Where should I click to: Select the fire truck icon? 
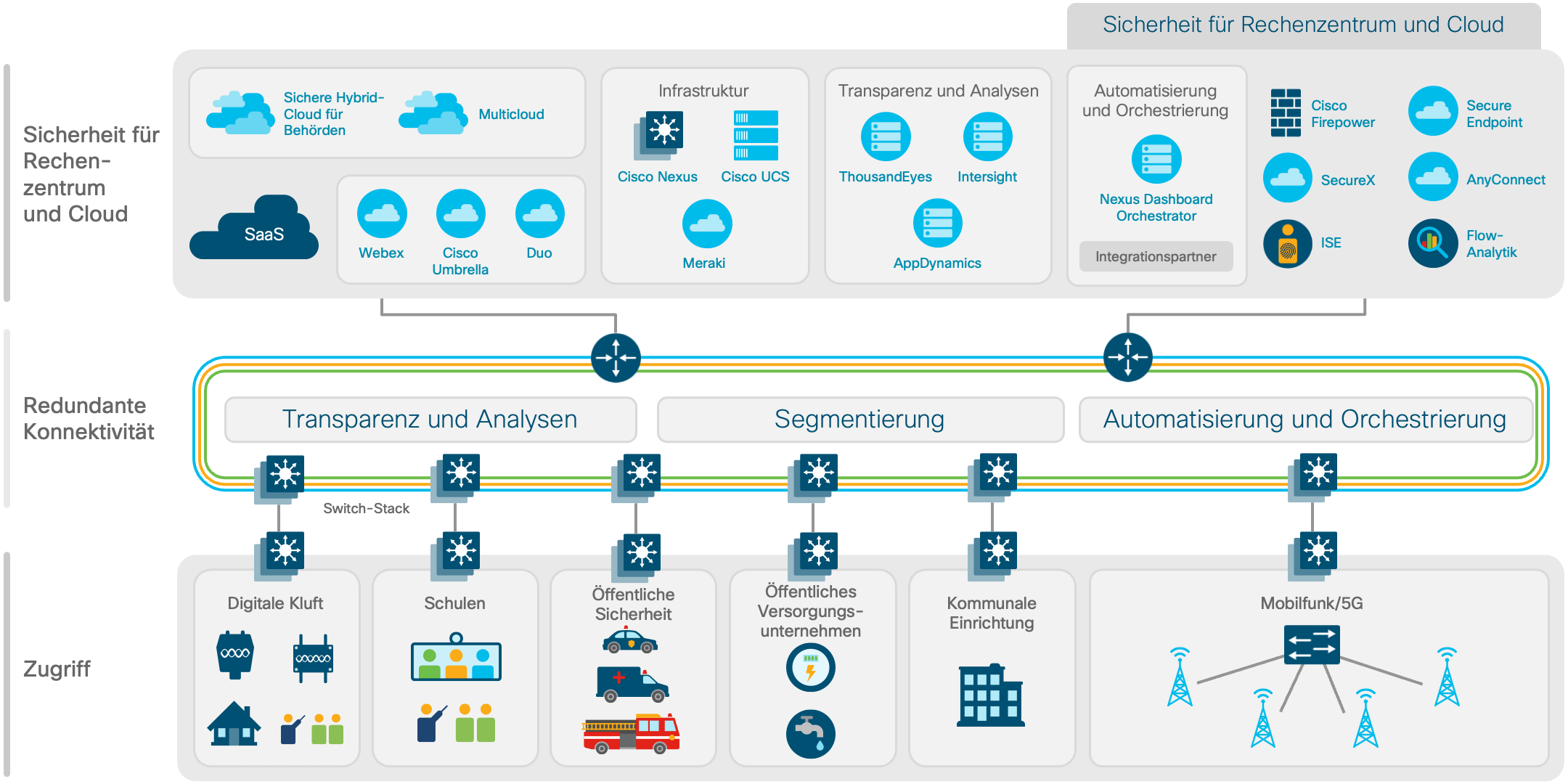(631, 733)
